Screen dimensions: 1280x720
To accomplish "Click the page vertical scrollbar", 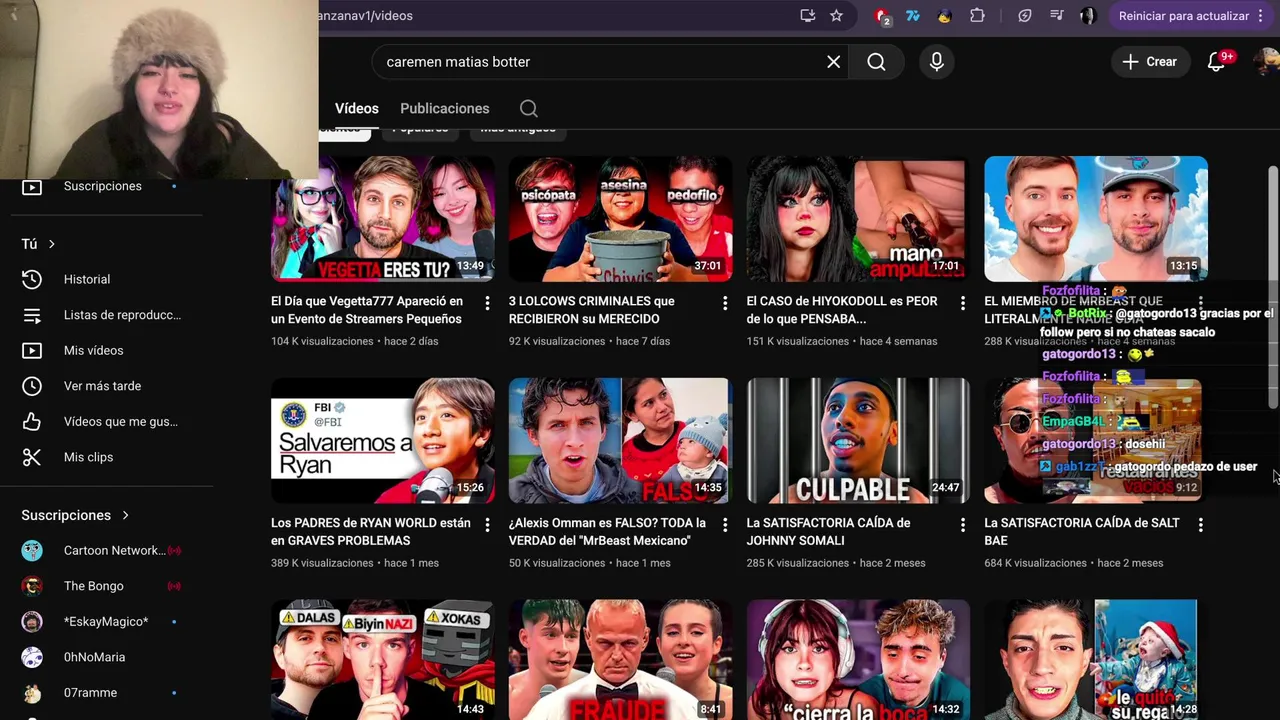I will tap(1272, 285).
